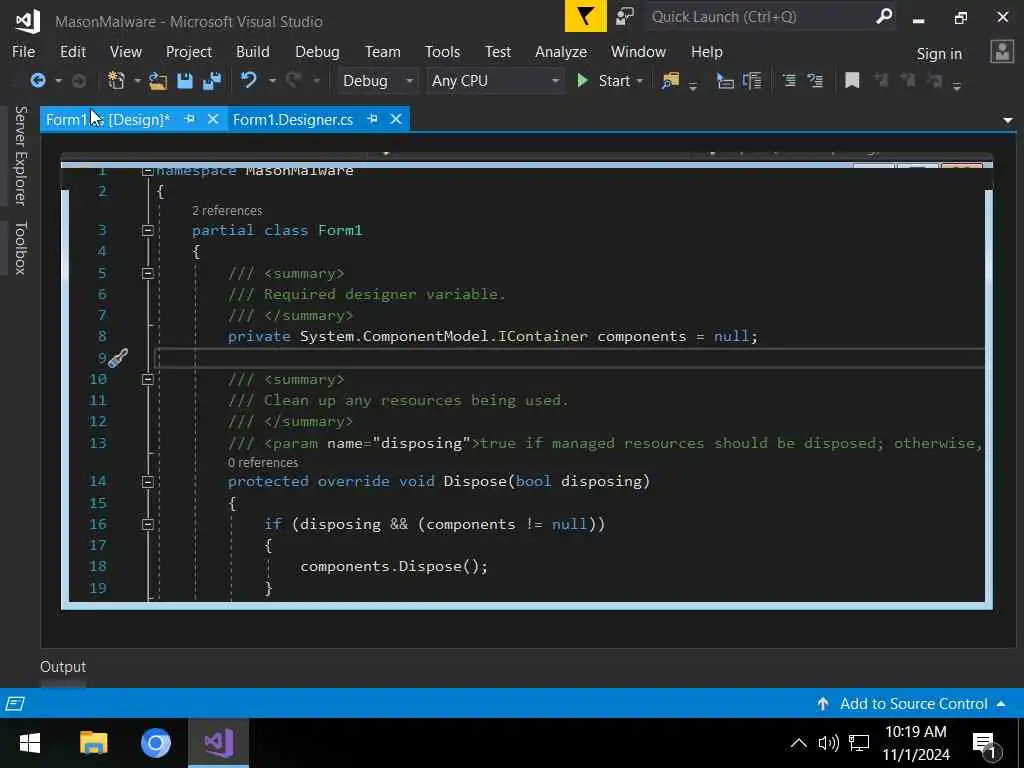Viewport: 1024px width, 768px height.
Task: Click the '2 references' CodeLens link
Action: tap(227, 210)
